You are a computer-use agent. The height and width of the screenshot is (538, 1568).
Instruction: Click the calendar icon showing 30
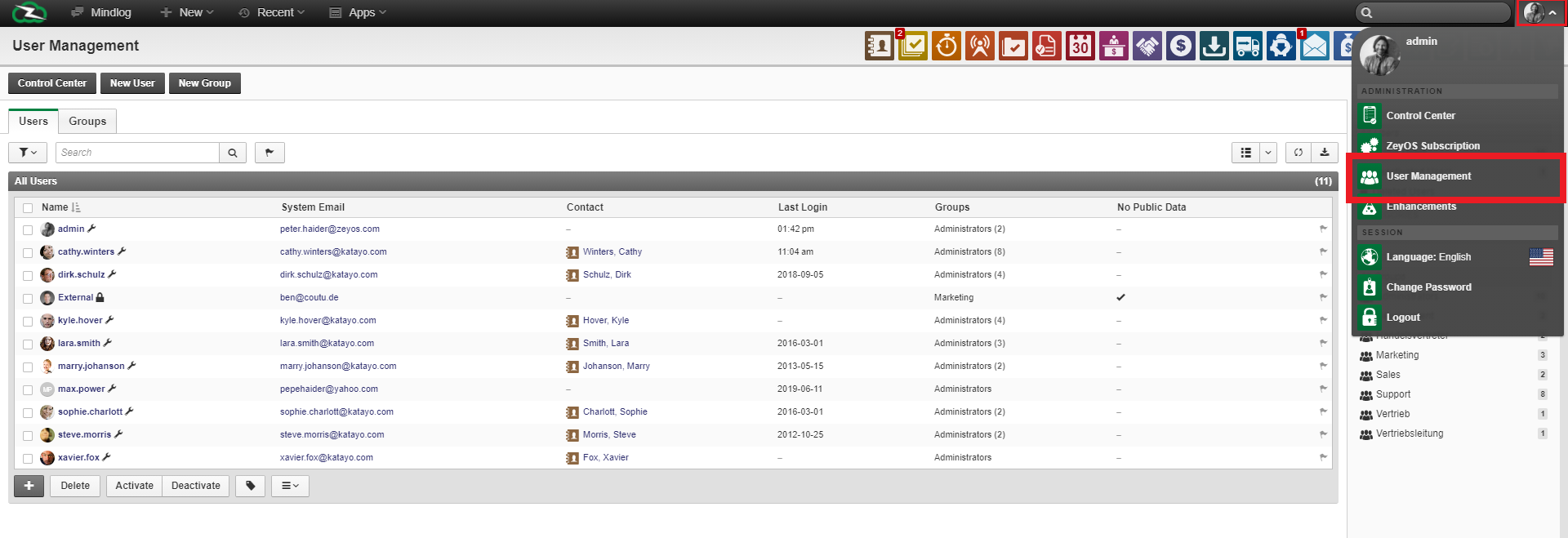click(1080, 47)
